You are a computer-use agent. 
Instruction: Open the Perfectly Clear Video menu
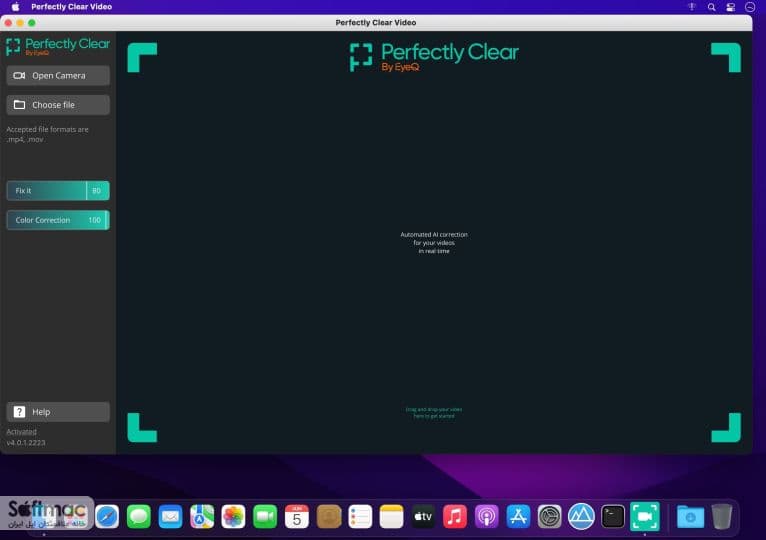coord(71,7)
